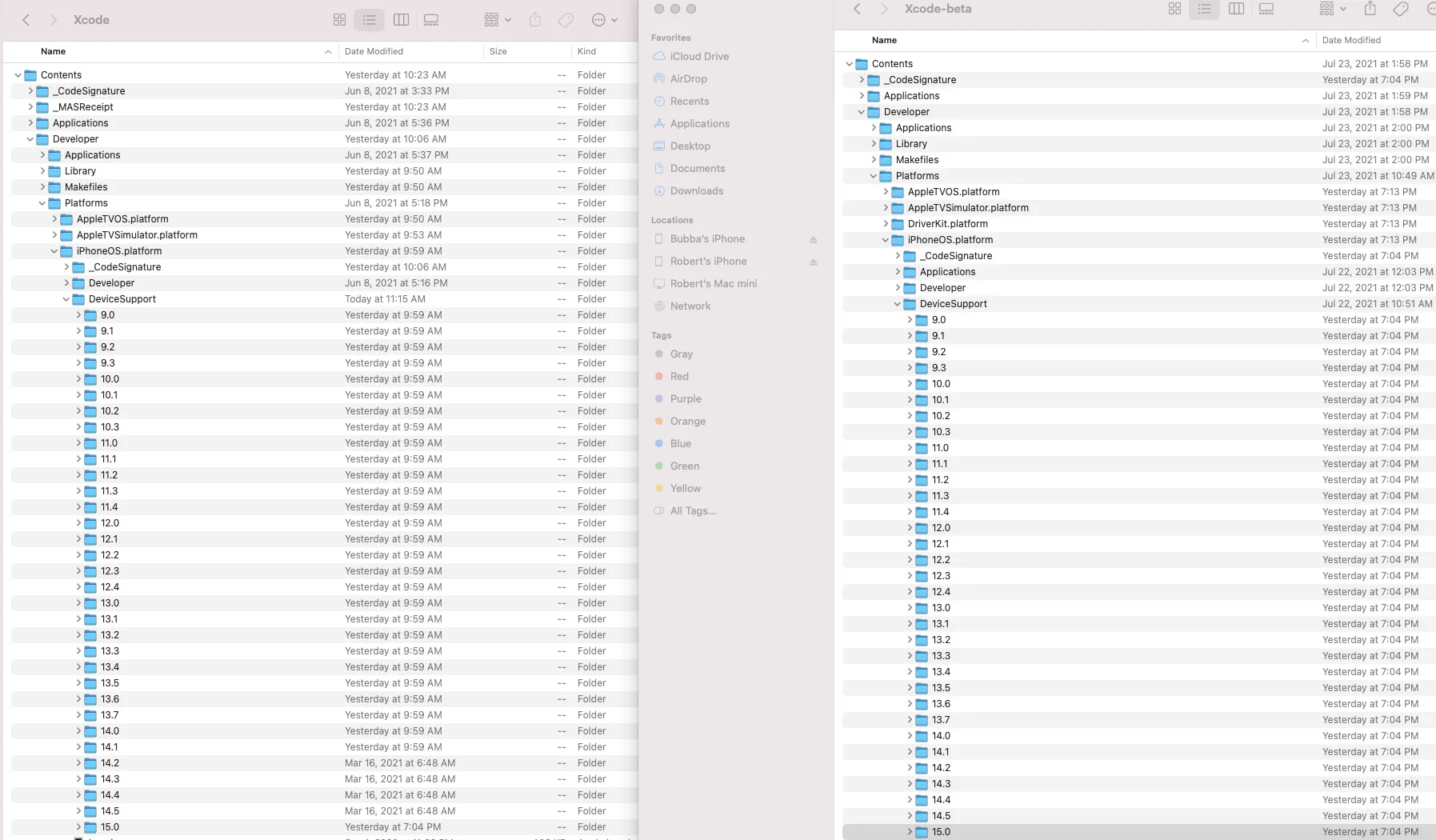This screenshot has width=1436, height=840.
Task: Click the Edit Tags icon in Xcode window
Action: pyautogui.click(x=566, y=20)
